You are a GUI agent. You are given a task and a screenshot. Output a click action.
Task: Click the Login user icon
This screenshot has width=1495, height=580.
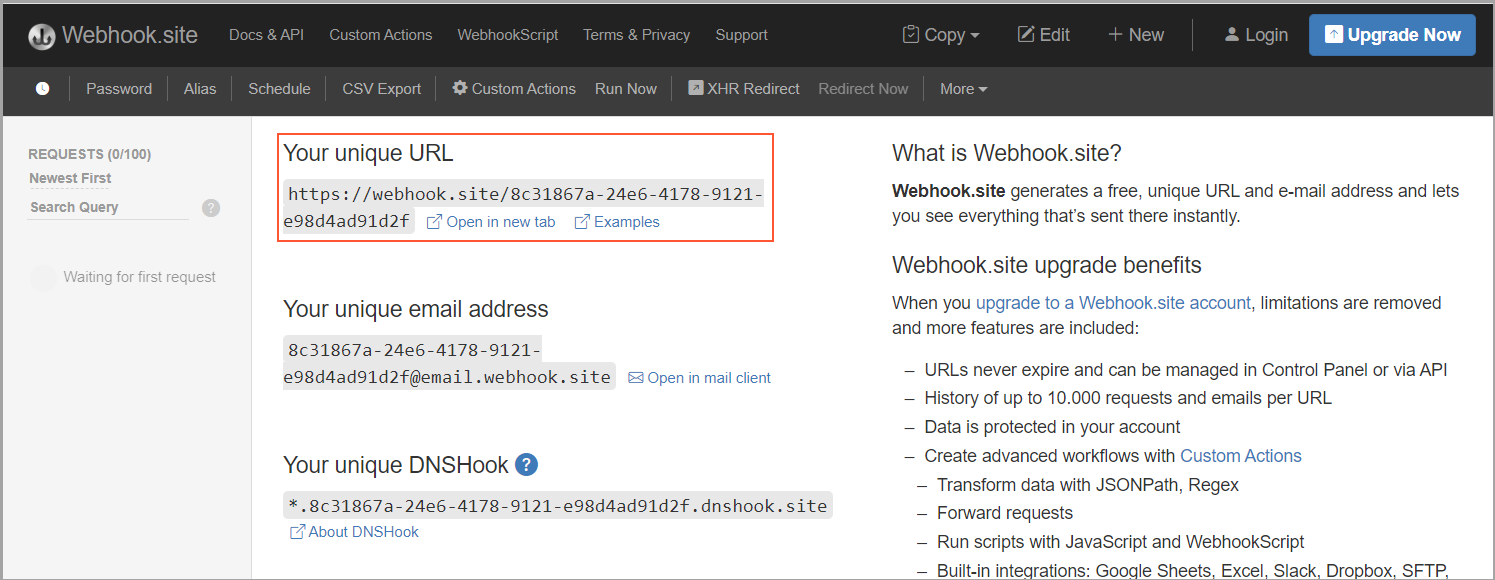(x=1232, y=35)
